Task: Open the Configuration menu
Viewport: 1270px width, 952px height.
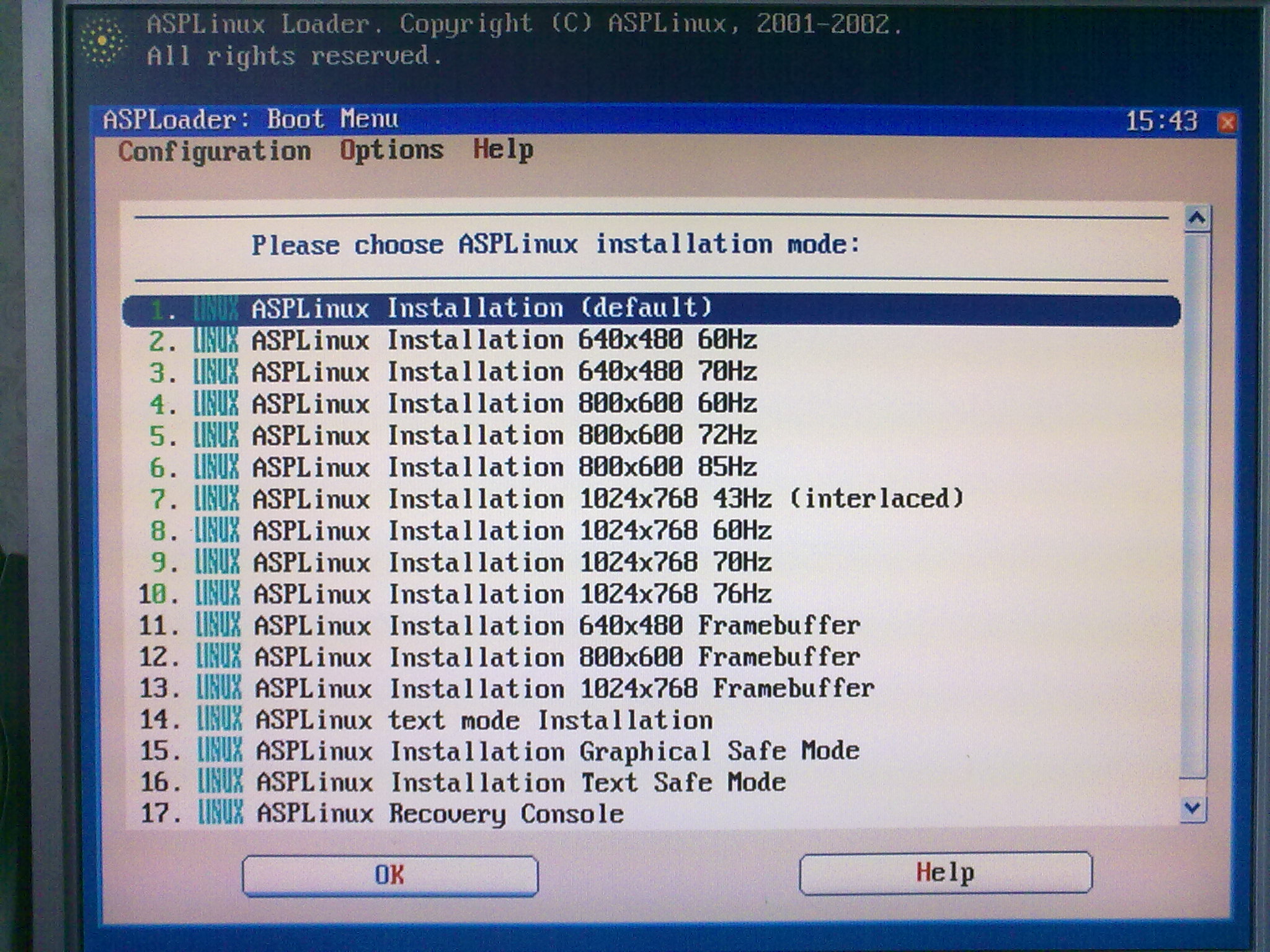Action: coord(215,152)
